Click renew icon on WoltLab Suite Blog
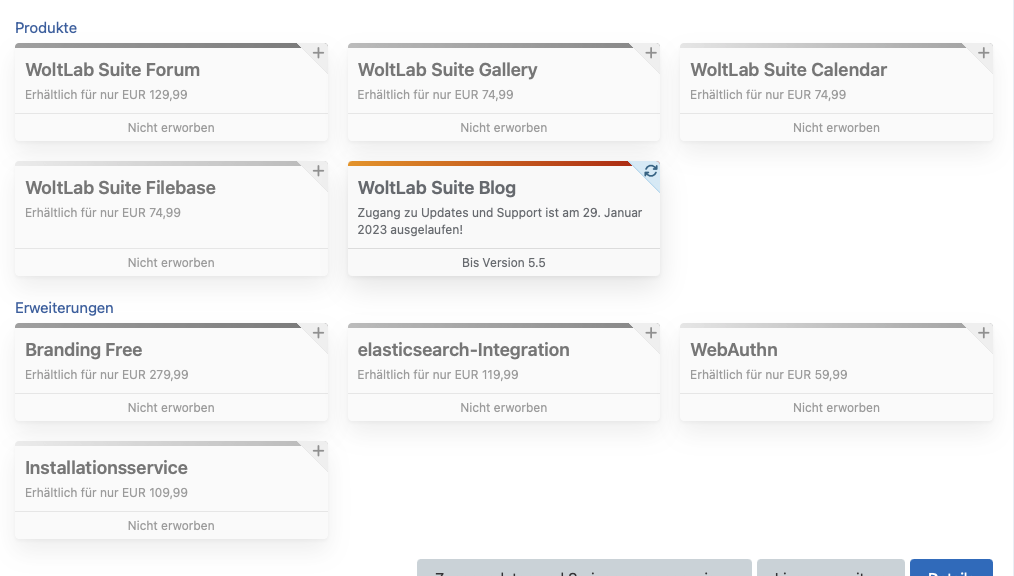1014x576 pixels. 651,171
